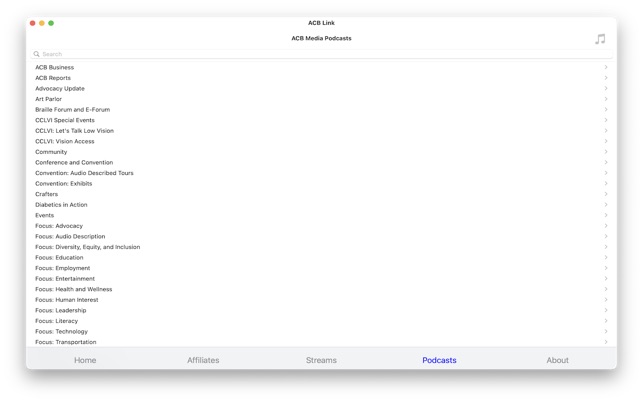Click the red close window button

click(x=32, y=23)
